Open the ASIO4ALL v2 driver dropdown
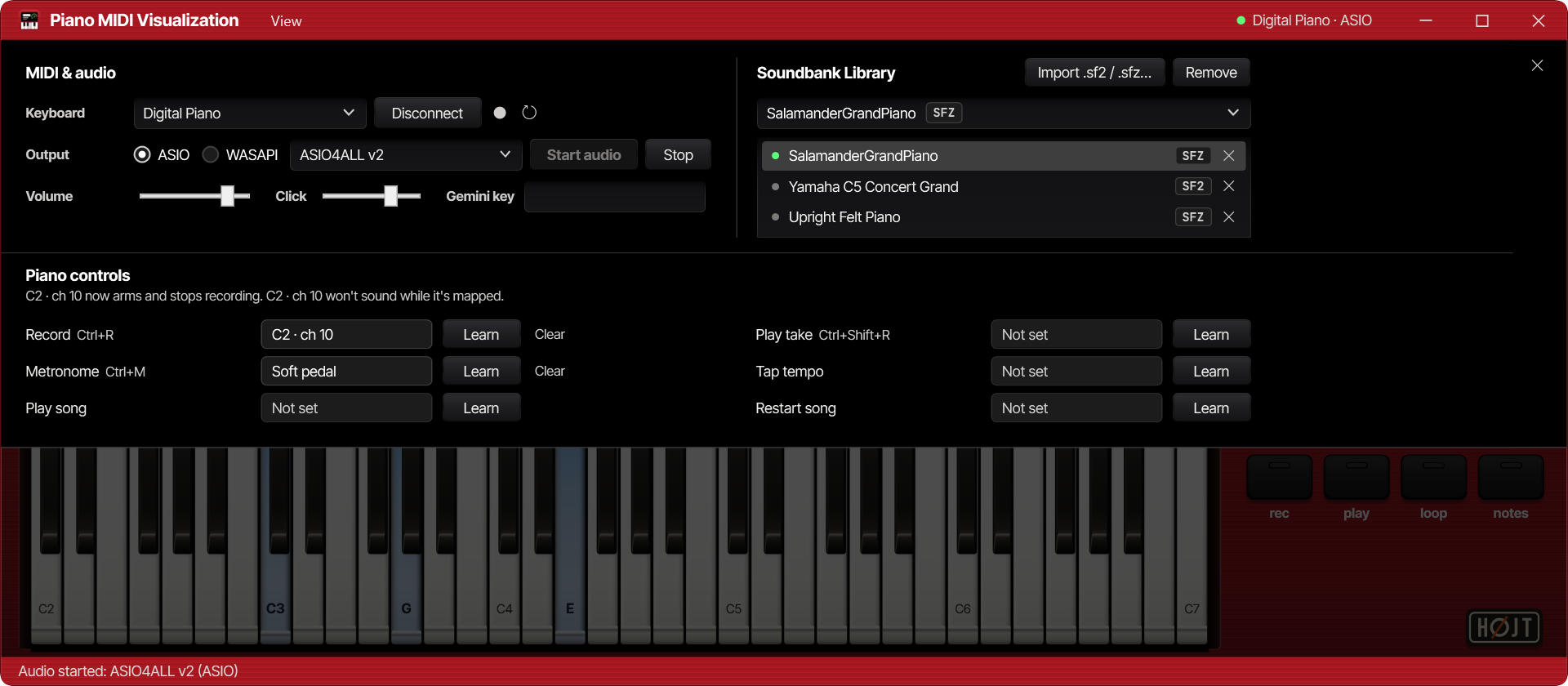The width and height of the screenshot is (1568, 686). [406, 155]
